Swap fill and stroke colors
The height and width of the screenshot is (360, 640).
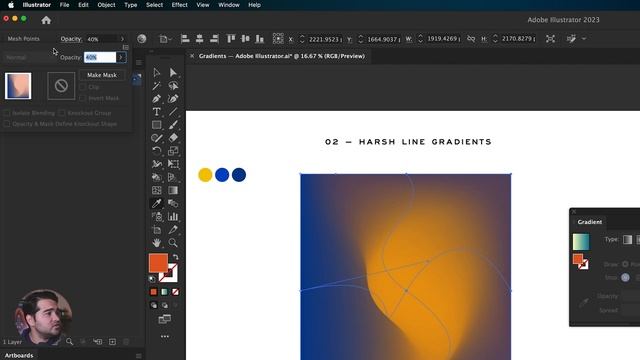tap(176, 257)
